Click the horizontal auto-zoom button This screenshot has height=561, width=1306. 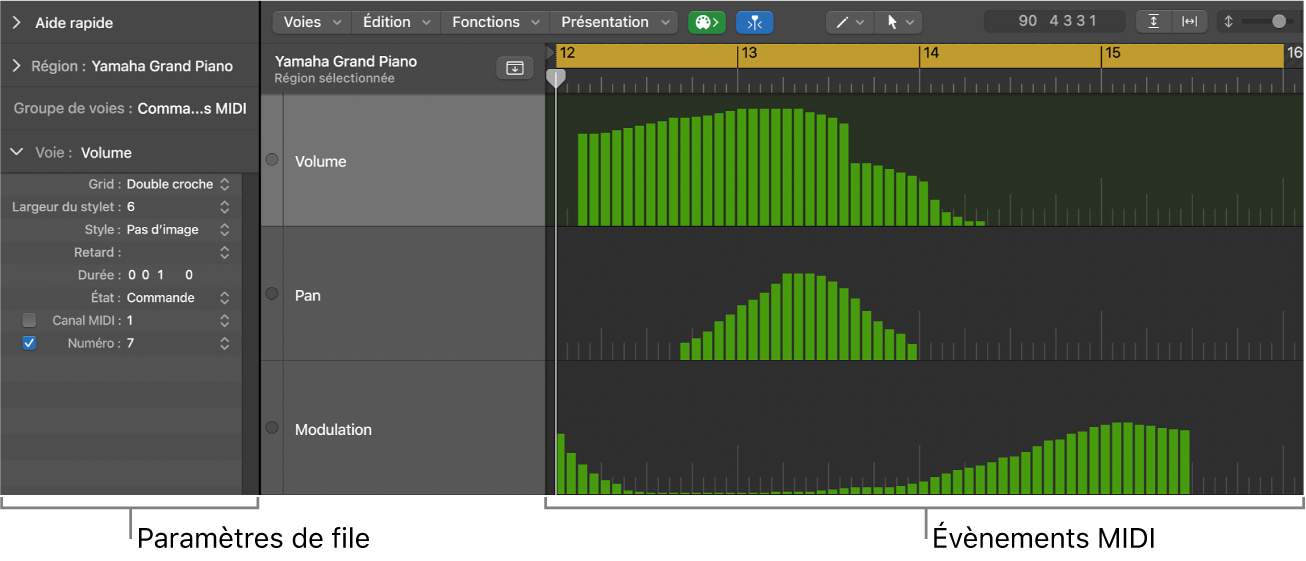pos(1189,22)
